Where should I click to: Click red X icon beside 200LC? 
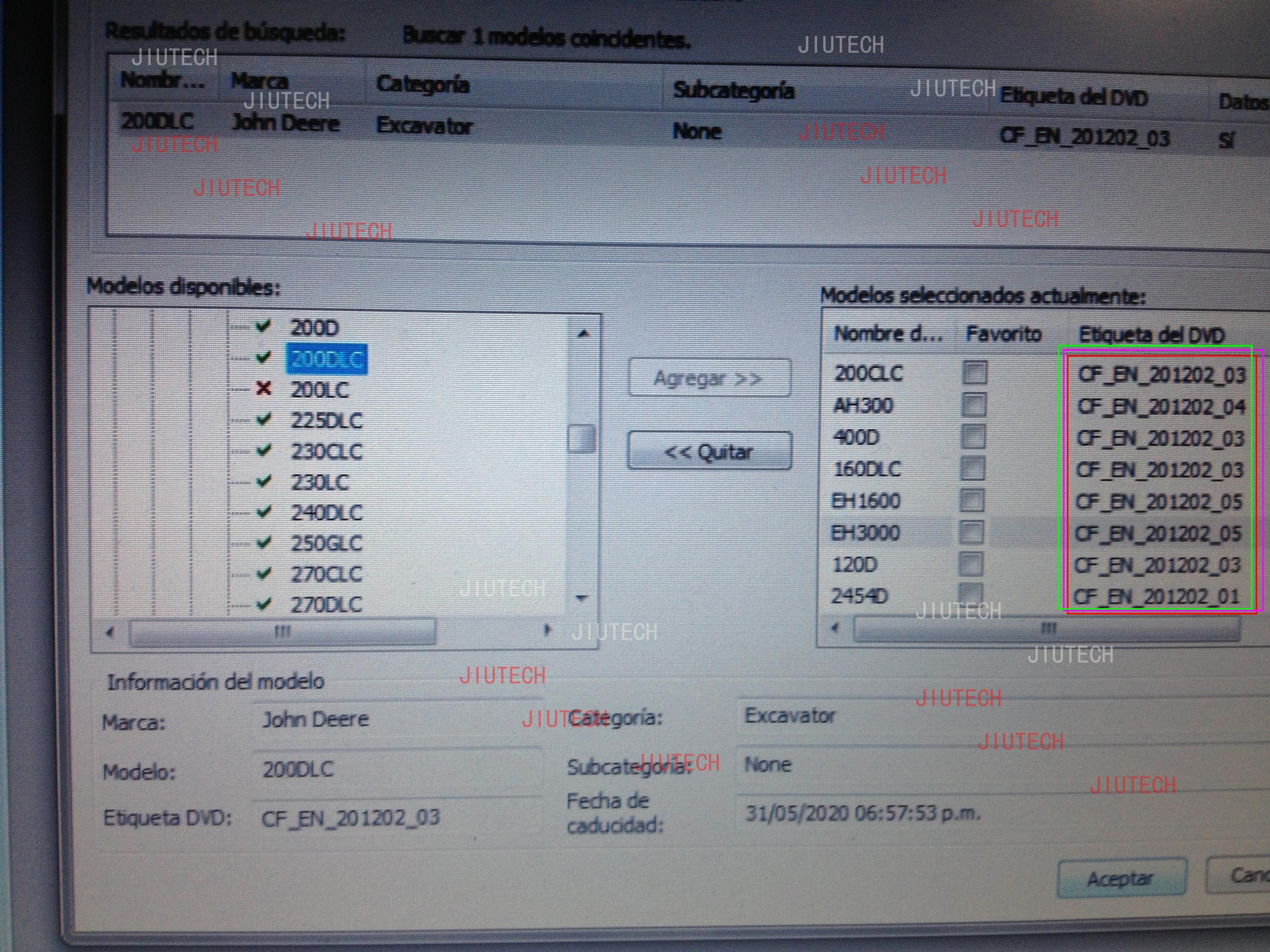point(263,388)
